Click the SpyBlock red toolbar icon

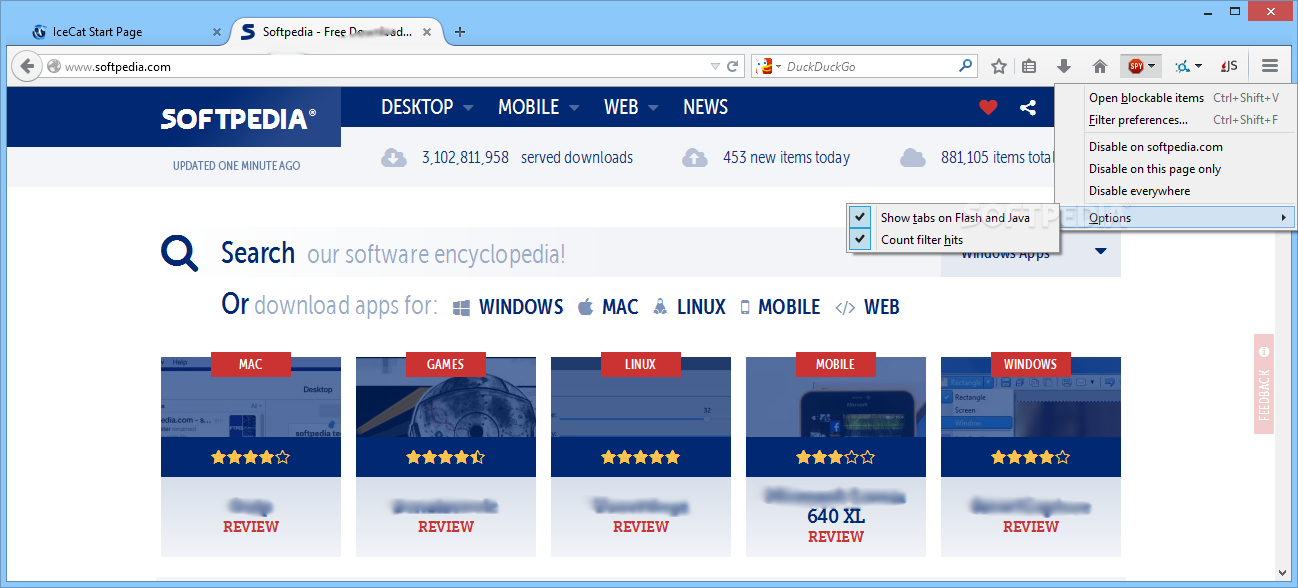point(1135,66)
